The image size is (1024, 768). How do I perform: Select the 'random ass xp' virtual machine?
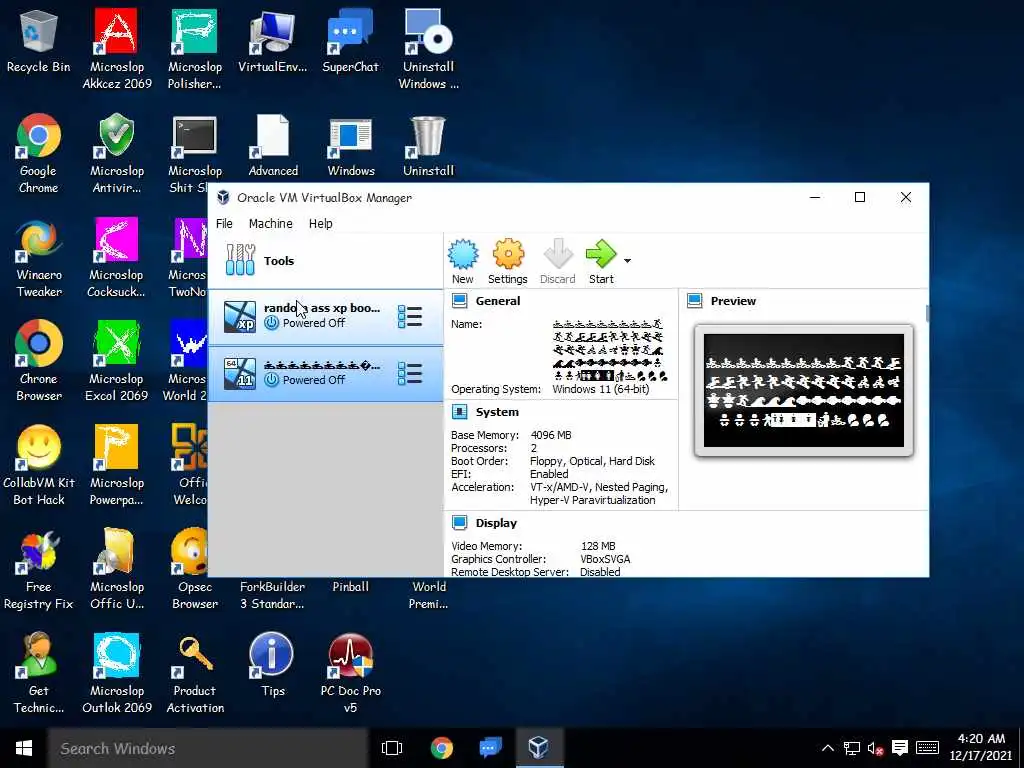coord(325,317)
